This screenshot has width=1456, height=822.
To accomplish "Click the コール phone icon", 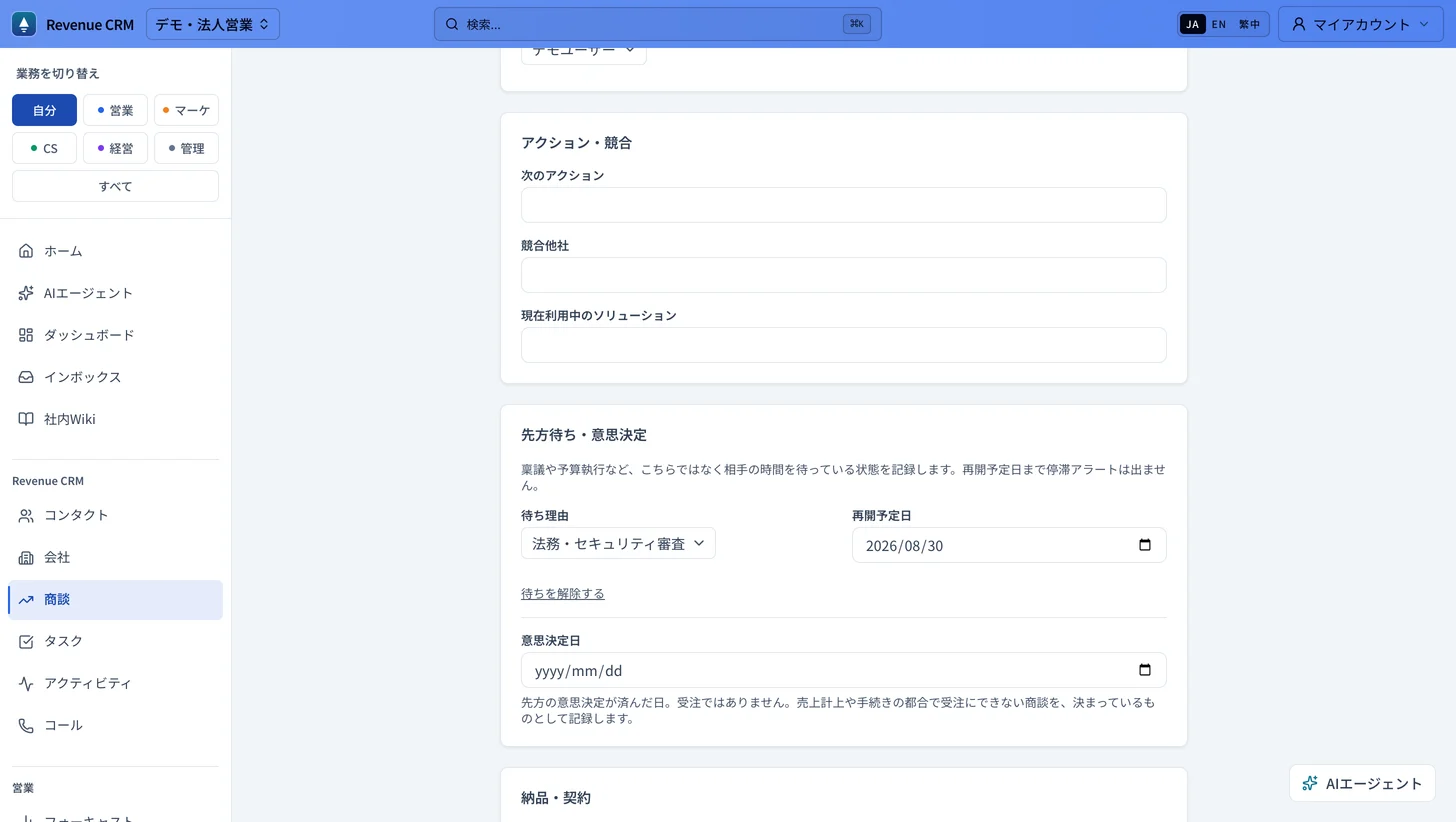I will click(x=26, y=725).
